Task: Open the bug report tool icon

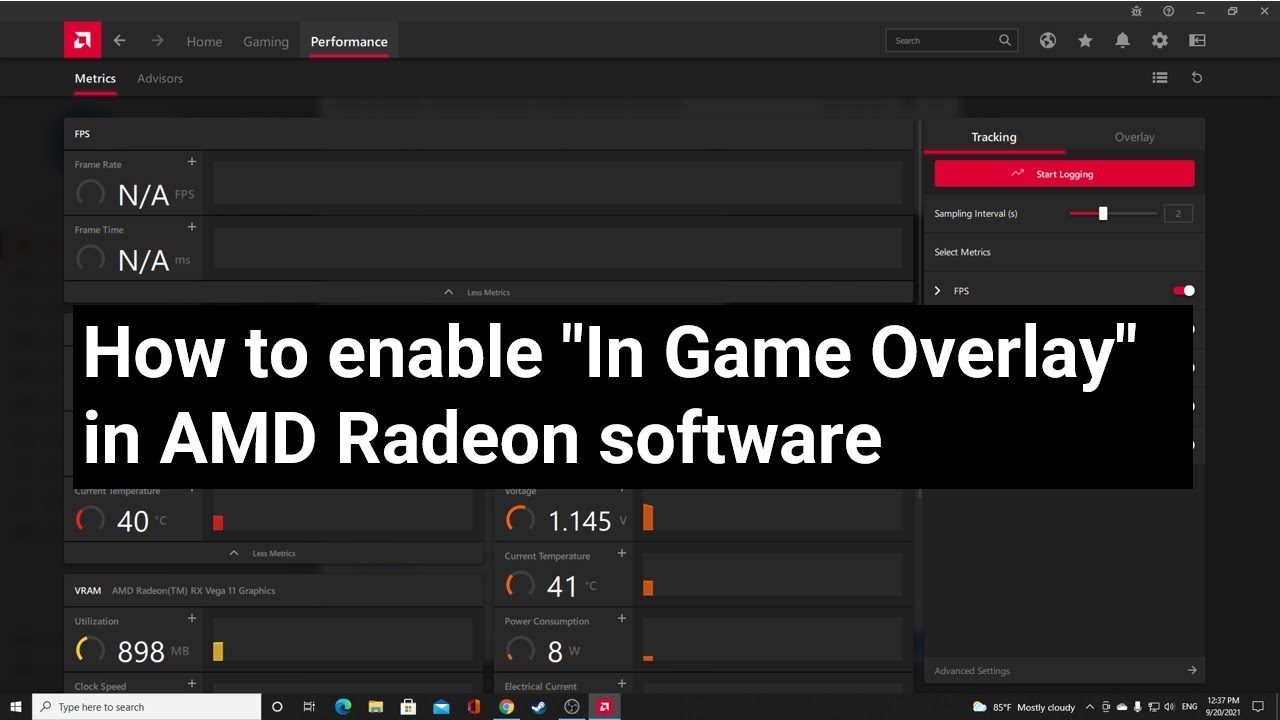Action: [1137, 11]
